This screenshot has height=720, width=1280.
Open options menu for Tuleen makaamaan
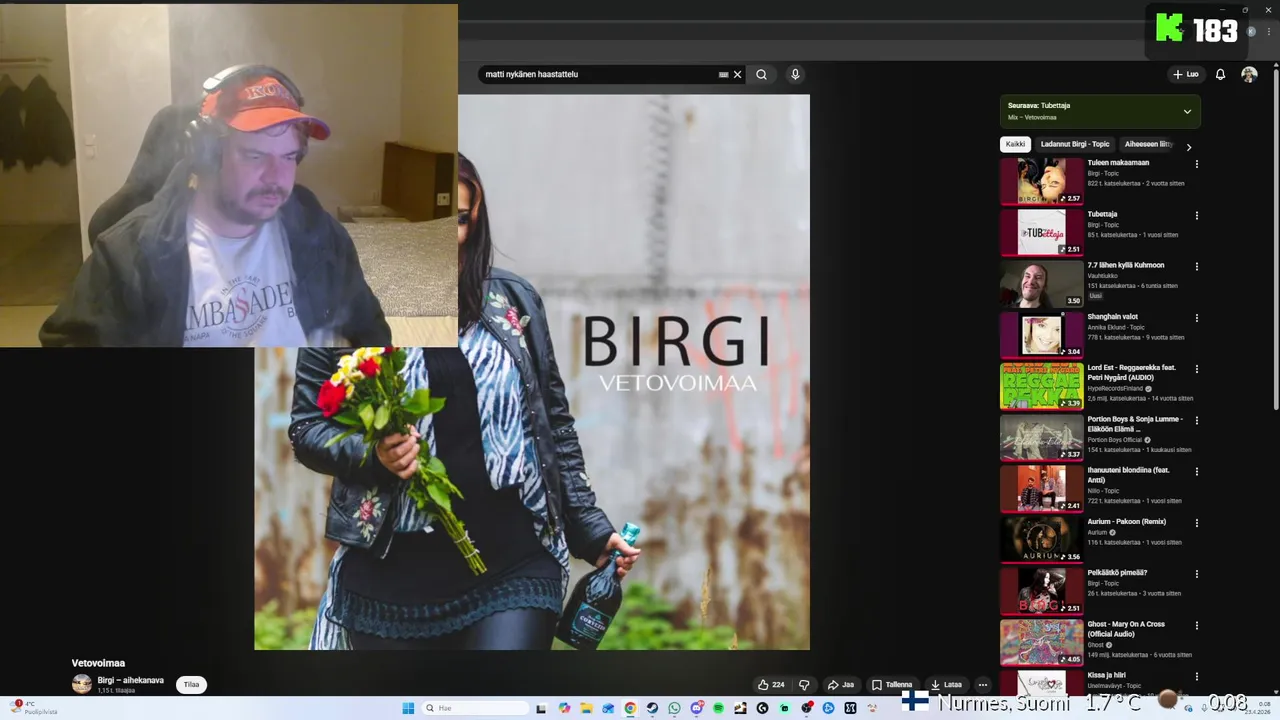tap(1196, 164)
